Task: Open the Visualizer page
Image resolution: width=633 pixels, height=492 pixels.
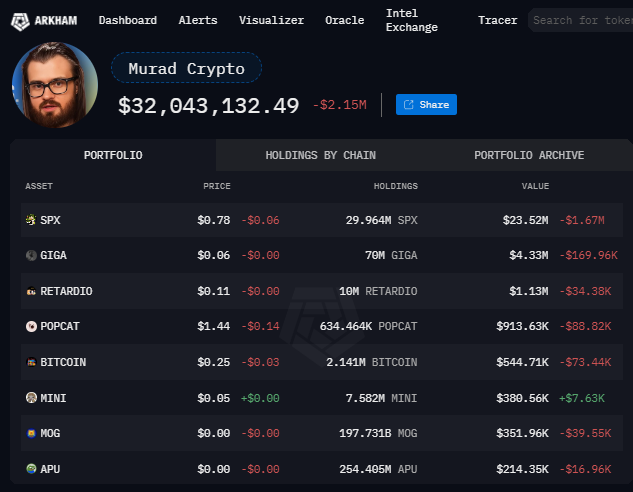Action: tap(271, 20)
